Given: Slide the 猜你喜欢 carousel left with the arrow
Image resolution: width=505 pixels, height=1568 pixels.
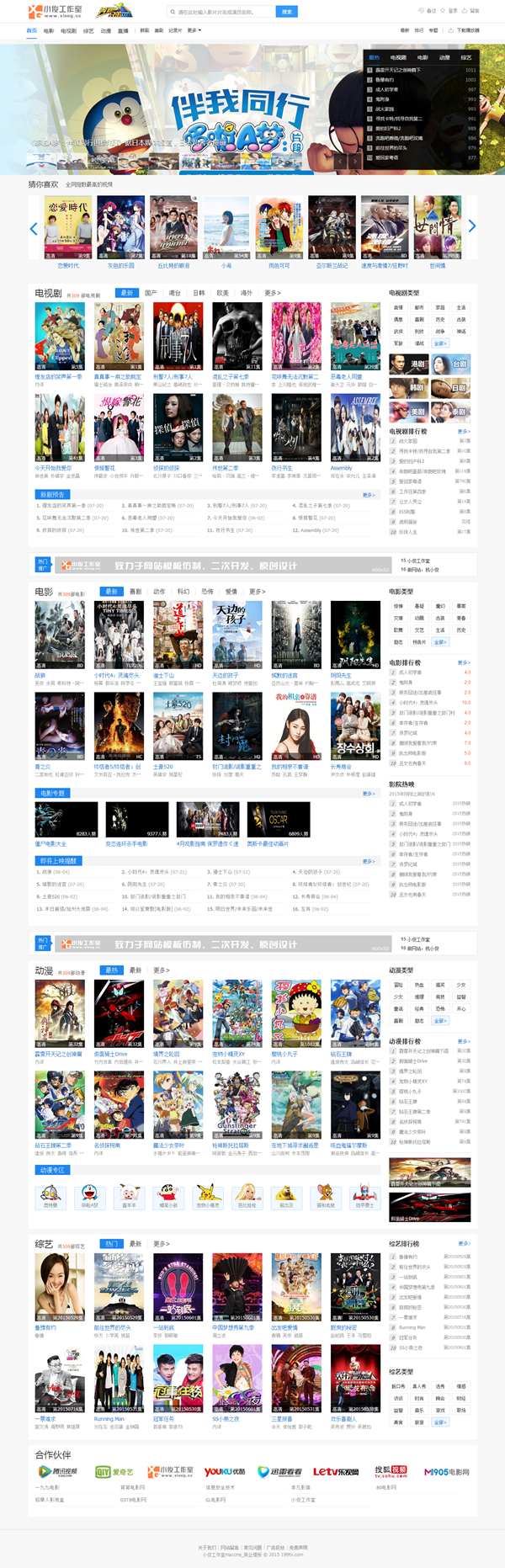Looking at the screenshot, I should point(34,227).
